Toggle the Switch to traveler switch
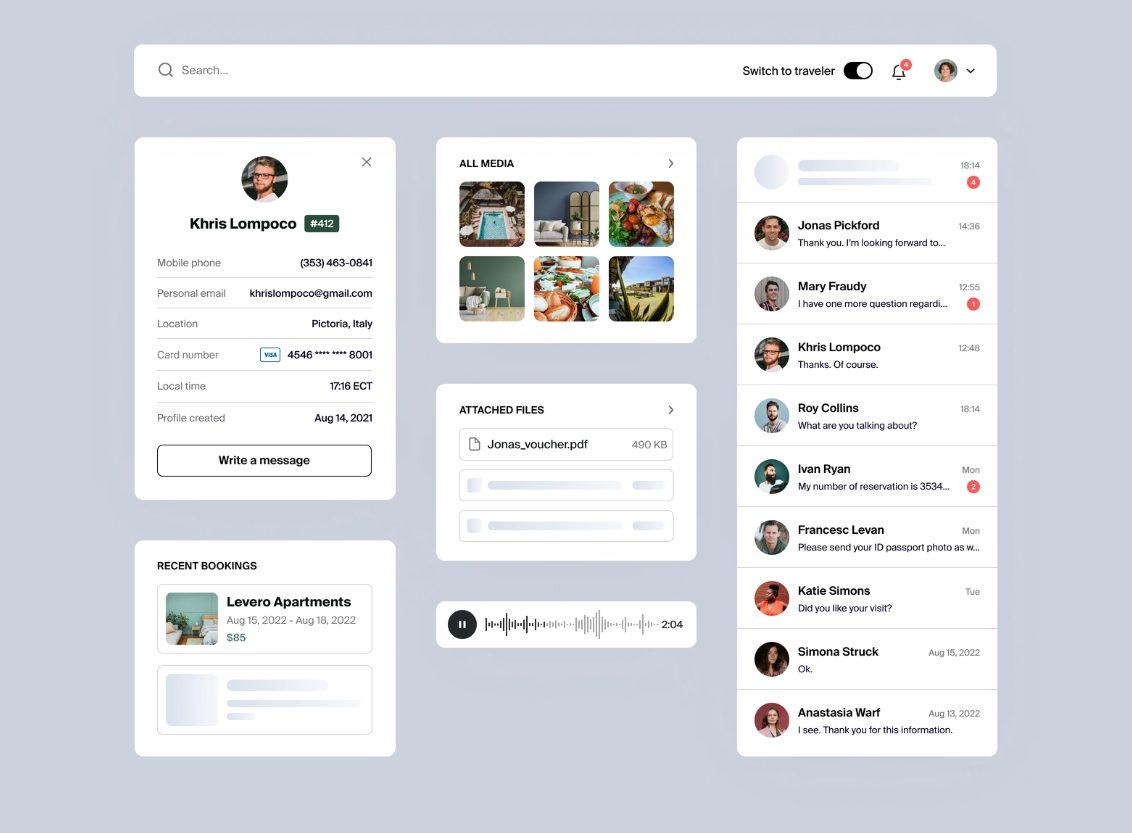 (858, 71)
